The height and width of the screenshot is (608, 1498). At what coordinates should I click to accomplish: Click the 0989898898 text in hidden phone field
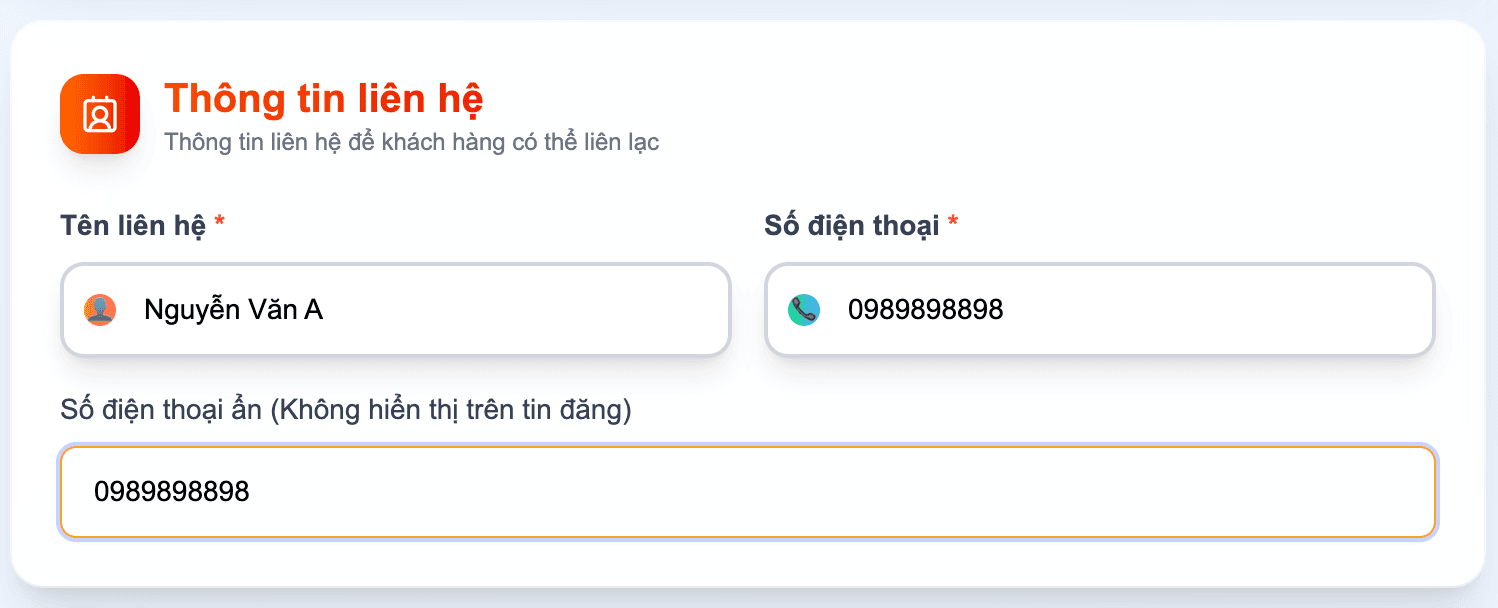tap(171, 492)
